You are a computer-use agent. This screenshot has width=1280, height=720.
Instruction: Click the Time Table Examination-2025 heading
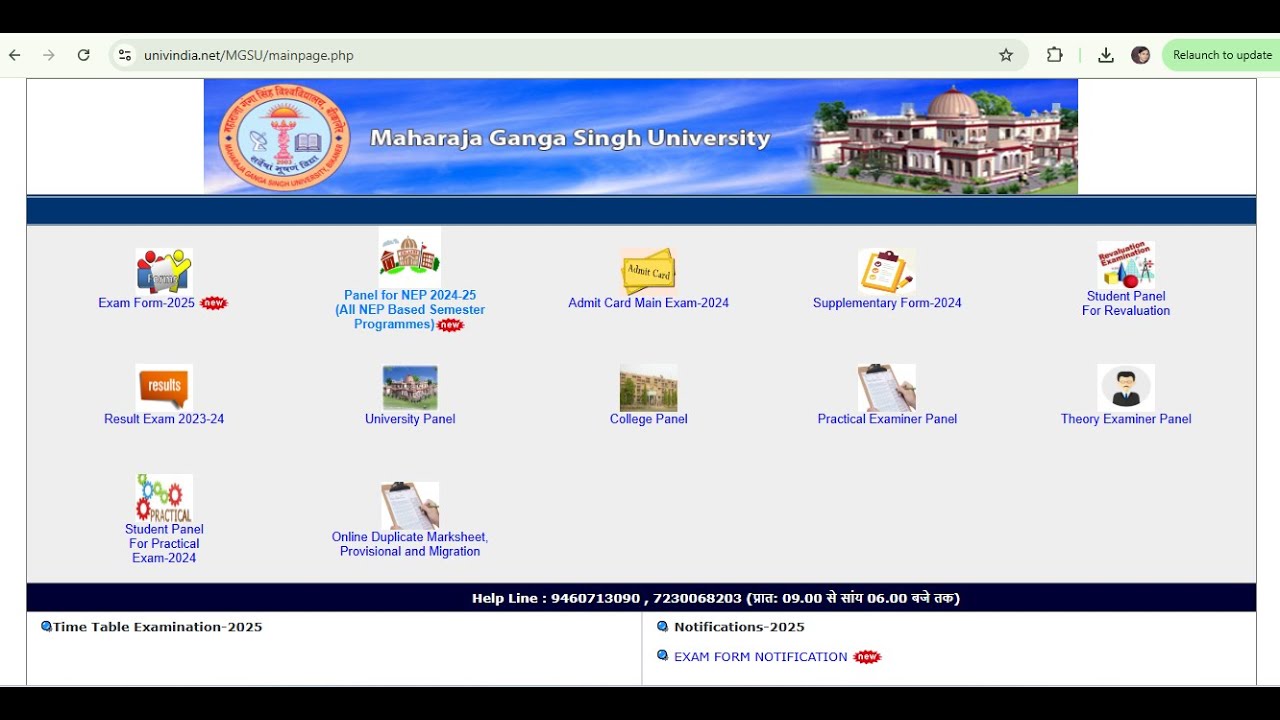click(158, 627)
